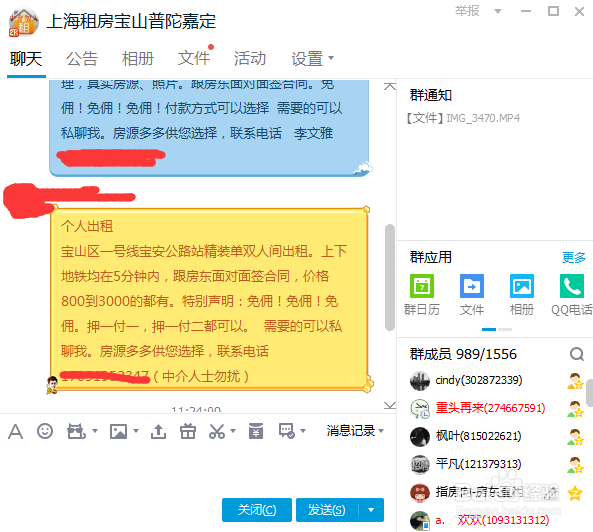Image resolution: width=593 pixels, height=532 pixels.
Task: Open the 消息记录 message history dropdown
Action: coord(355,431)
